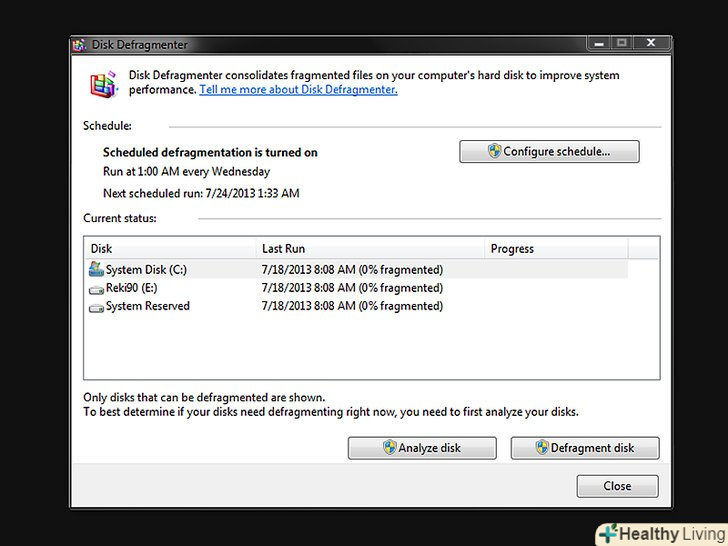Start analysis with Analyze disk button

422,448
